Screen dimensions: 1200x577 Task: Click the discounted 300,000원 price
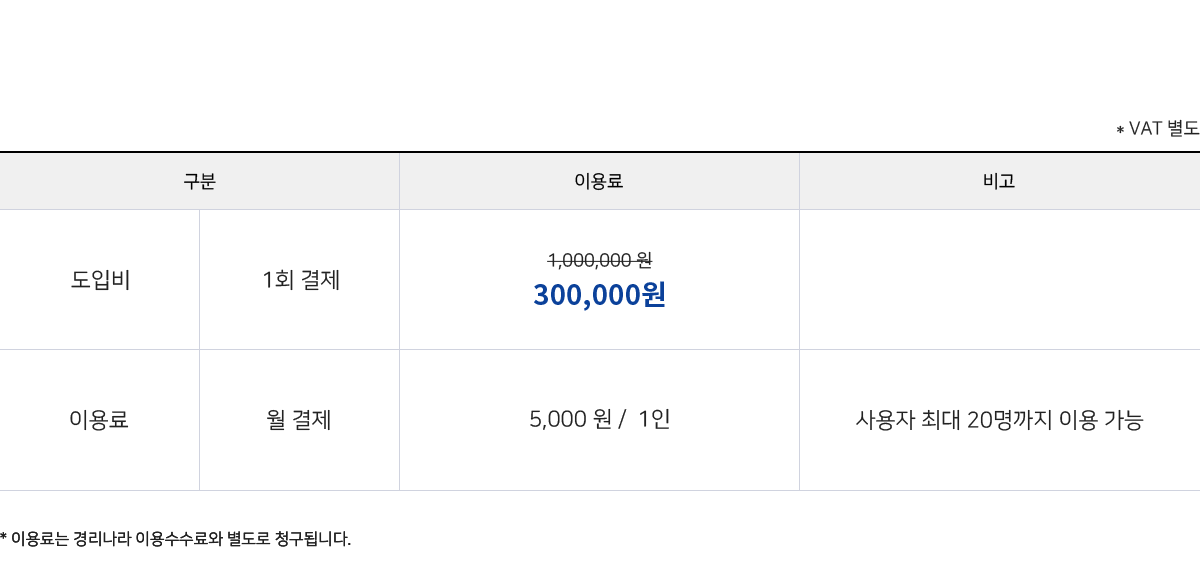(x=599, y=295)
